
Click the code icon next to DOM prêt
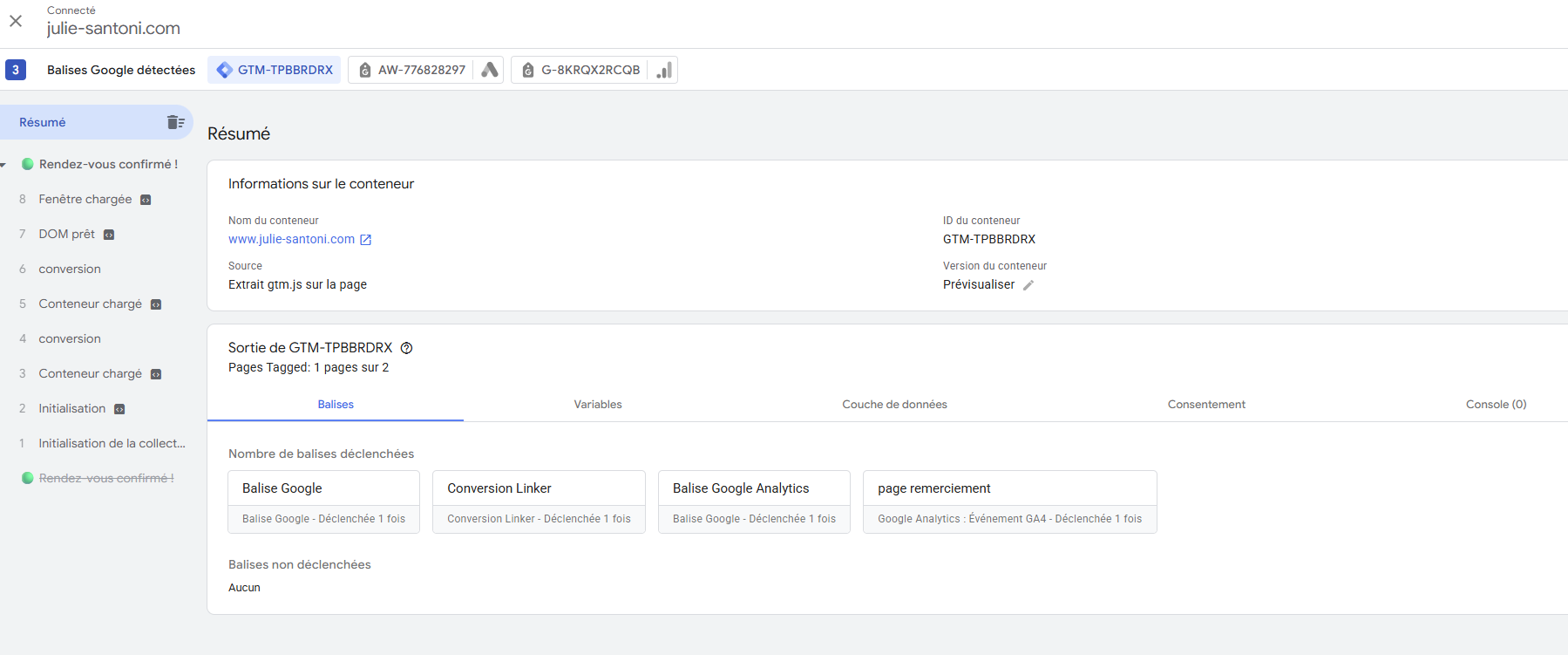(x=109, y=235)
